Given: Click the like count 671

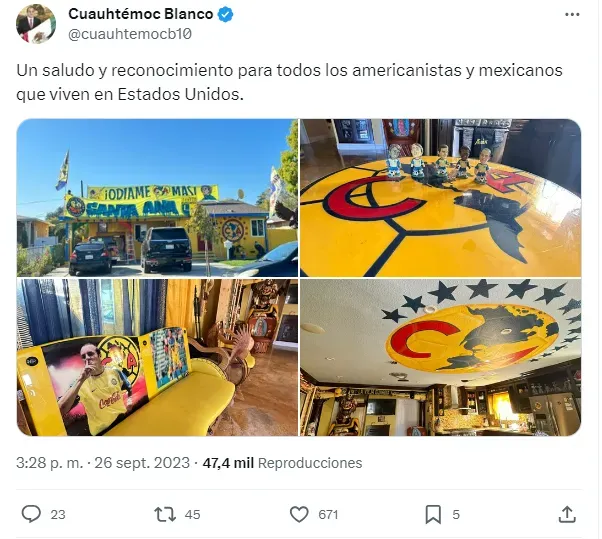Looking at the screenshot, I should click(x=328, y=514).
